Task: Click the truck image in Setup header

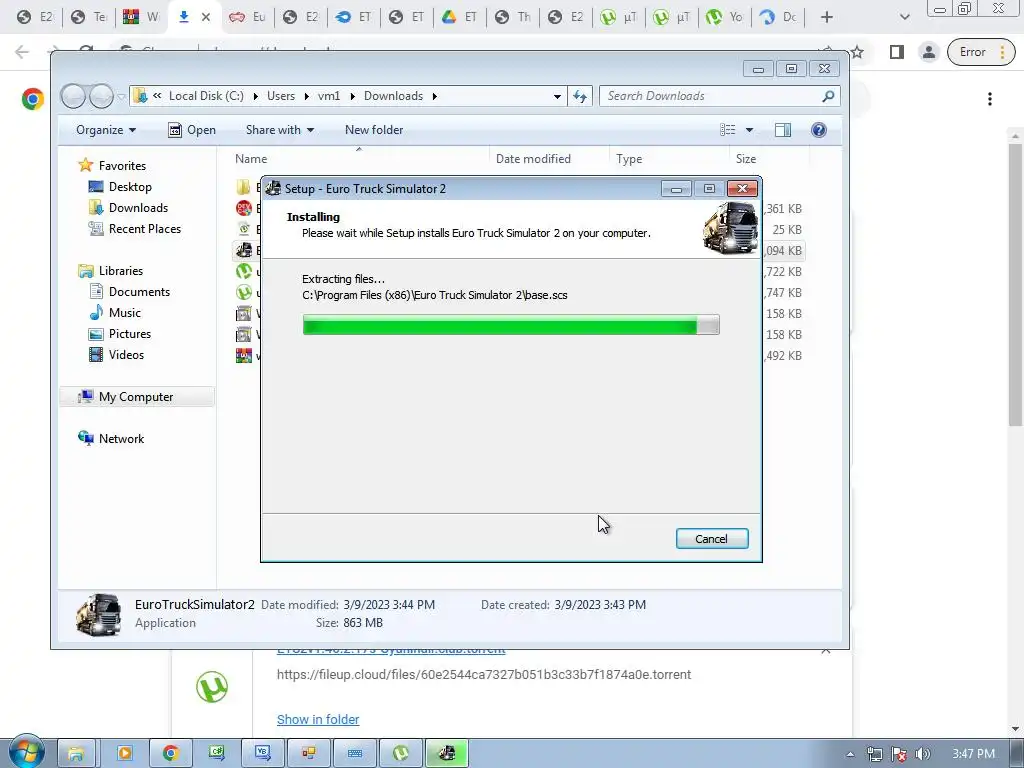Action: (731, 227)
